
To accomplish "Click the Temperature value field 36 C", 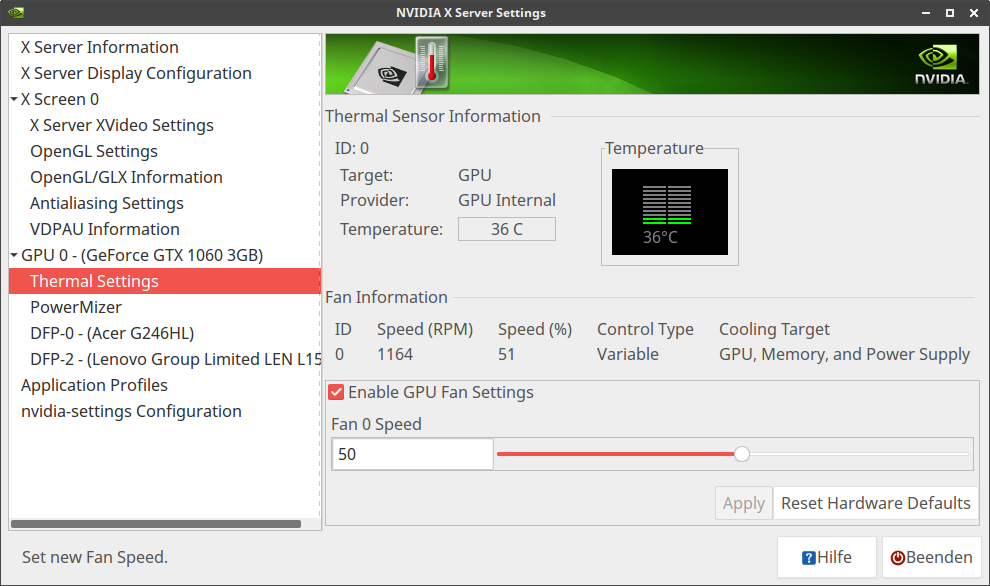I will click(507, 229).
